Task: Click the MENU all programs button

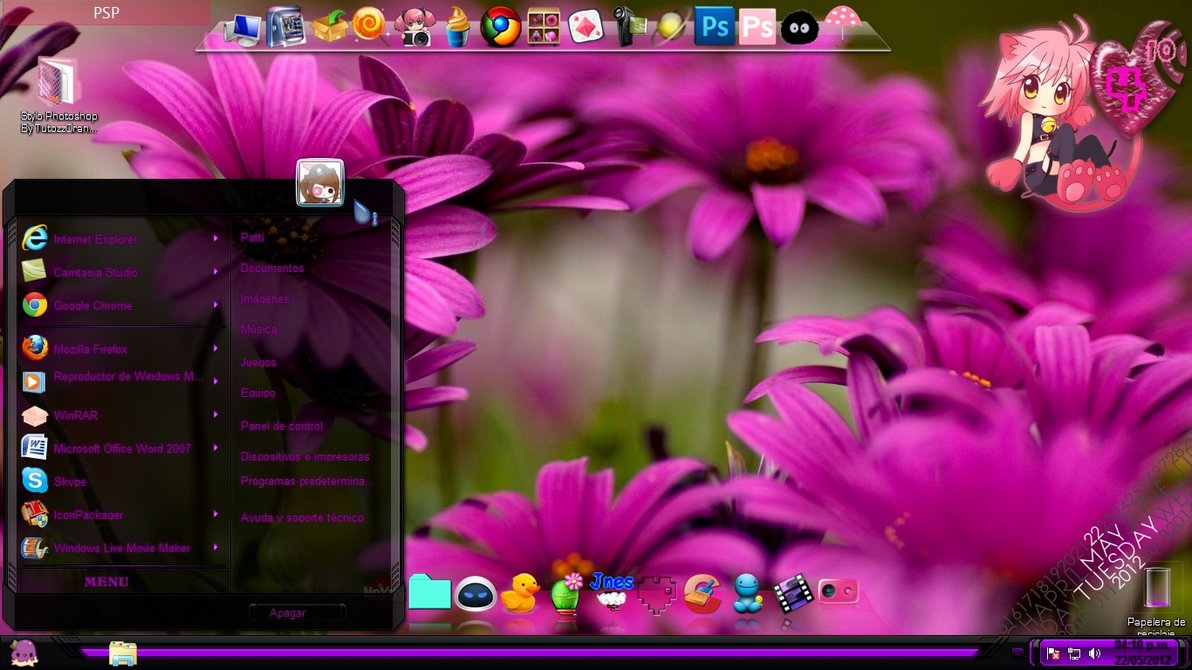Action: tap(106, 581)
